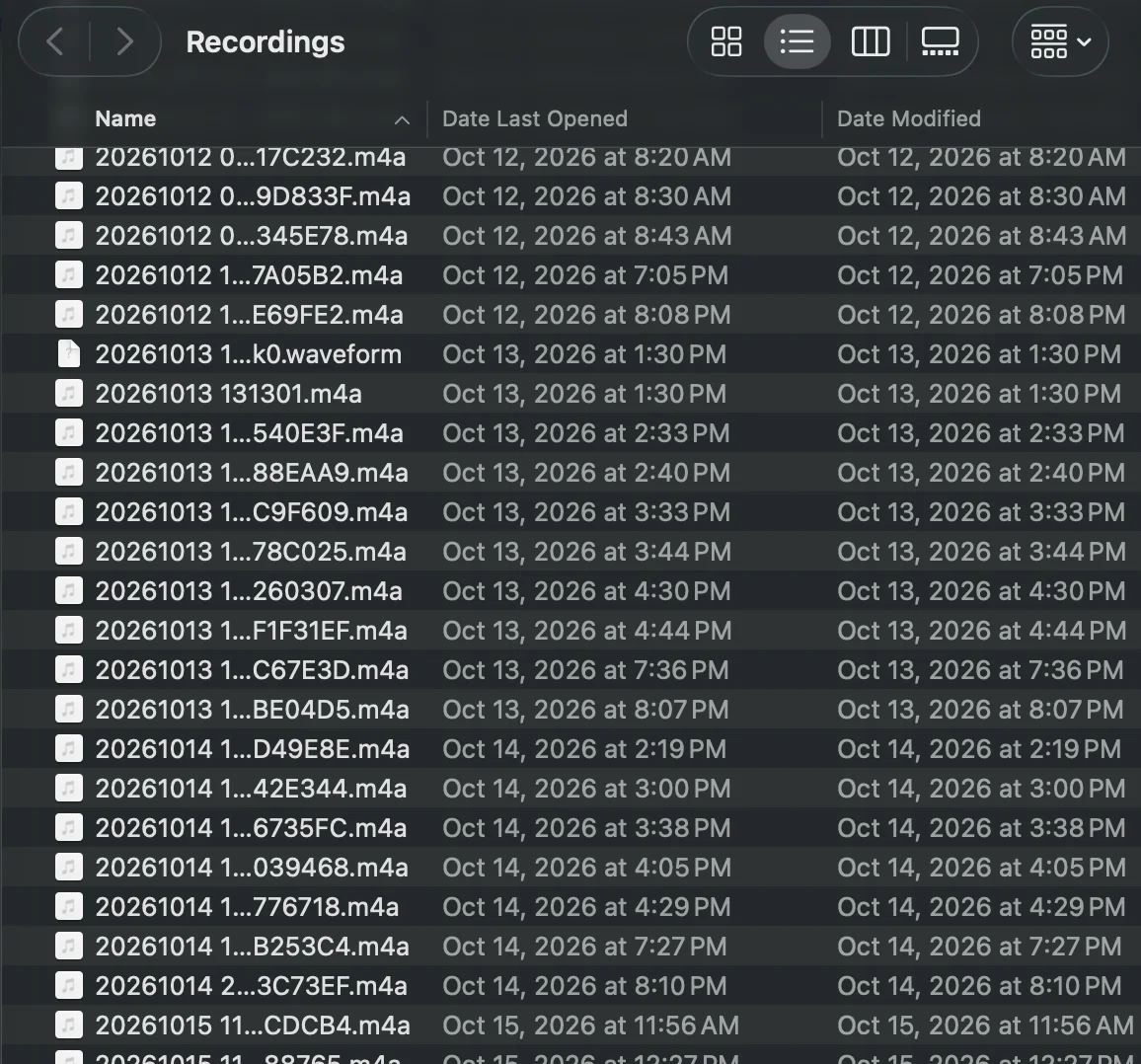This screenshot has width=1141, height=1064.
Task: Select file name 20261014 2...3C73EF.m4a
Action: 251,985
